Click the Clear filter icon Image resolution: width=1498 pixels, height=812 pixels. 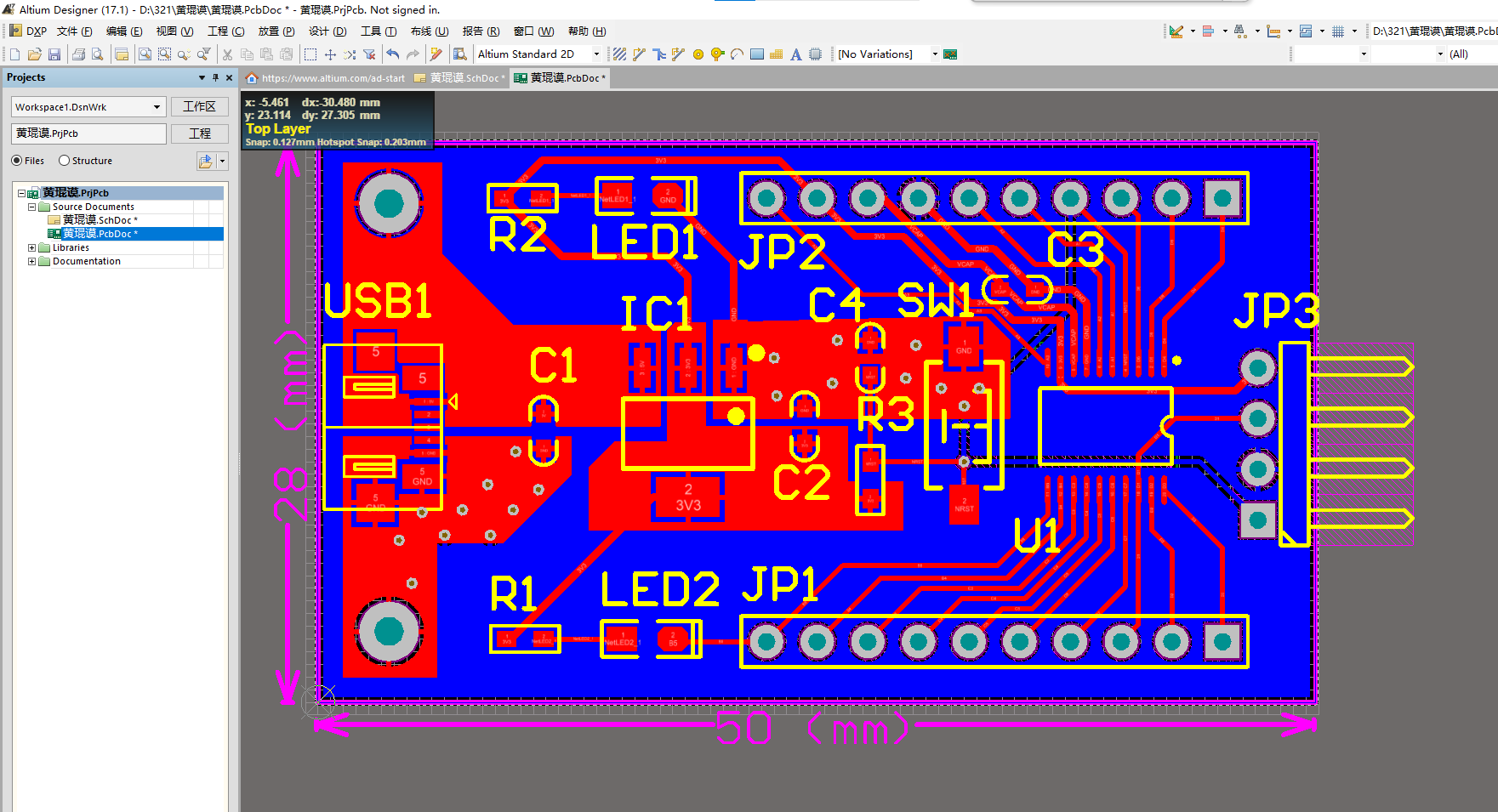[369, 54]
